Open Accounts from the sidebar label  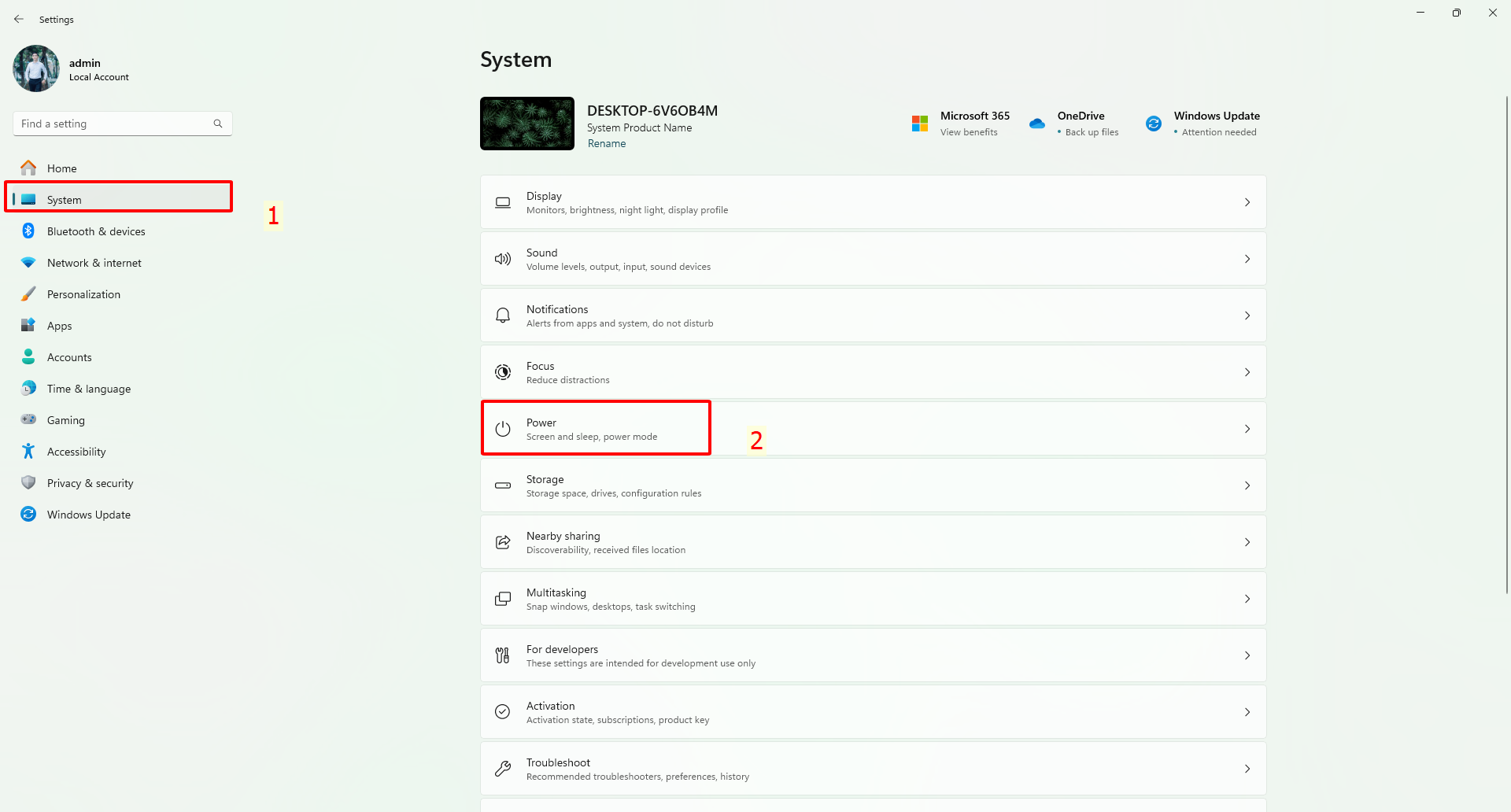point(69,357)
